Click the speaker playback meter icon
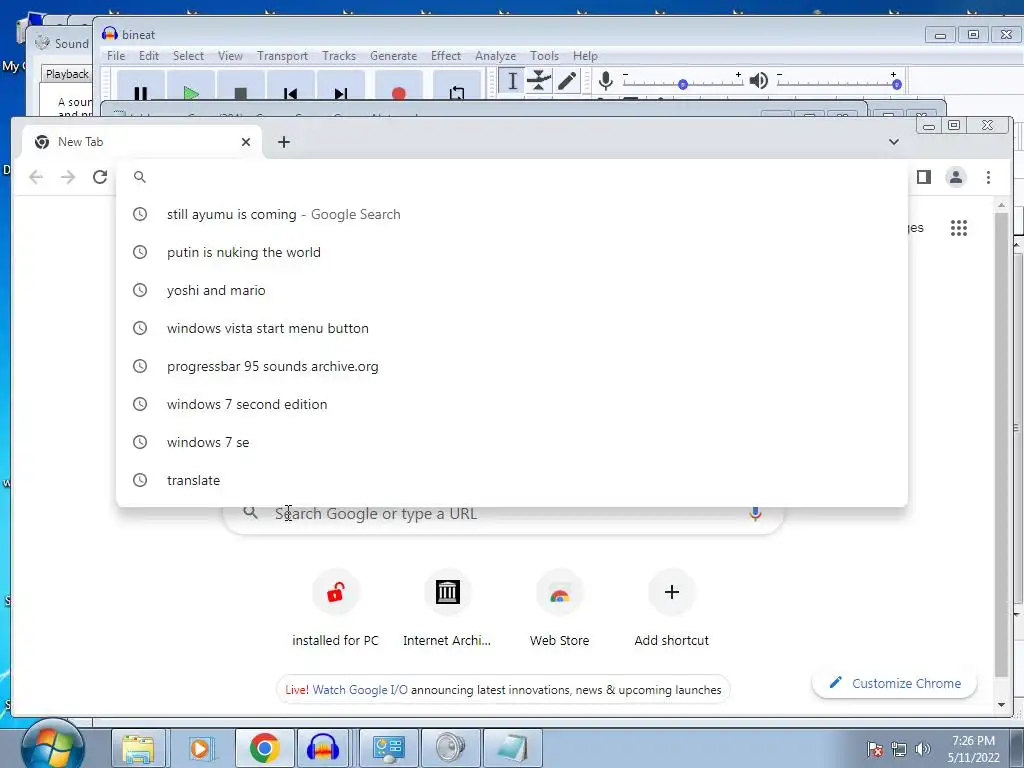The width and height of the screenshot is (1024, 768). click(758, 81)
